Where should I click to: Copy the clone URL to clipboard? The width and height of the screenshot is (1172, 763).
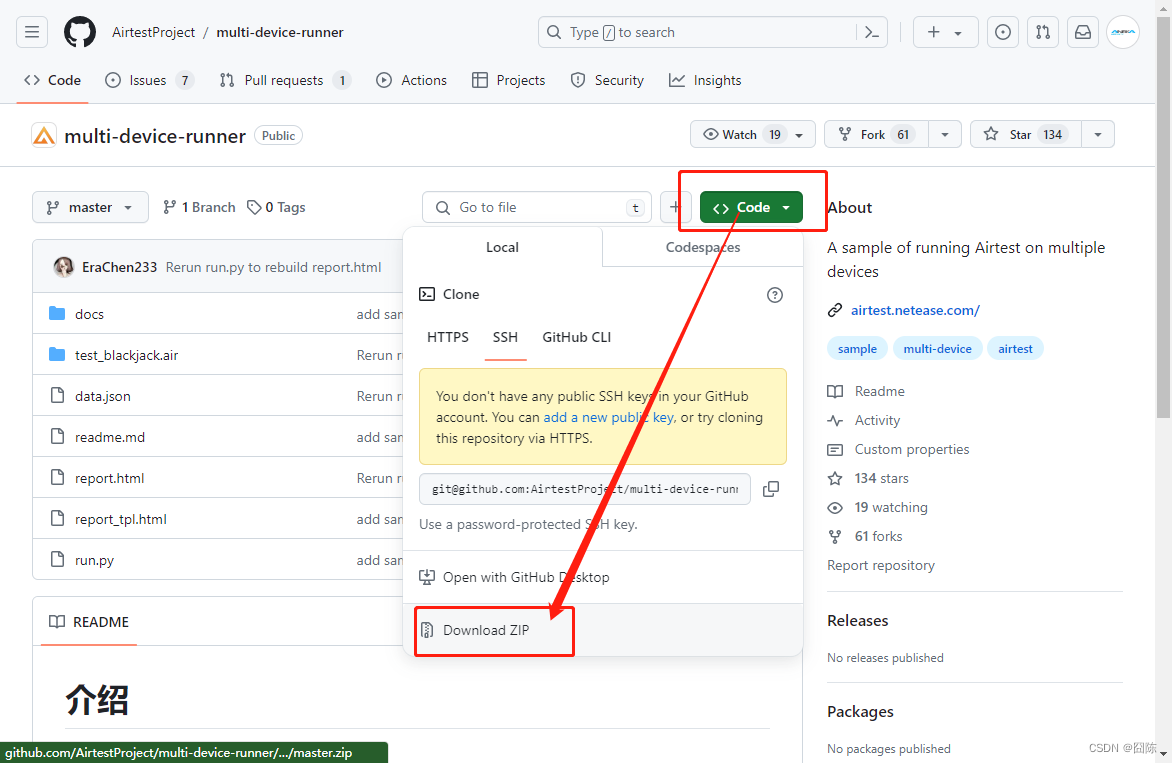[x=771, y=489]
